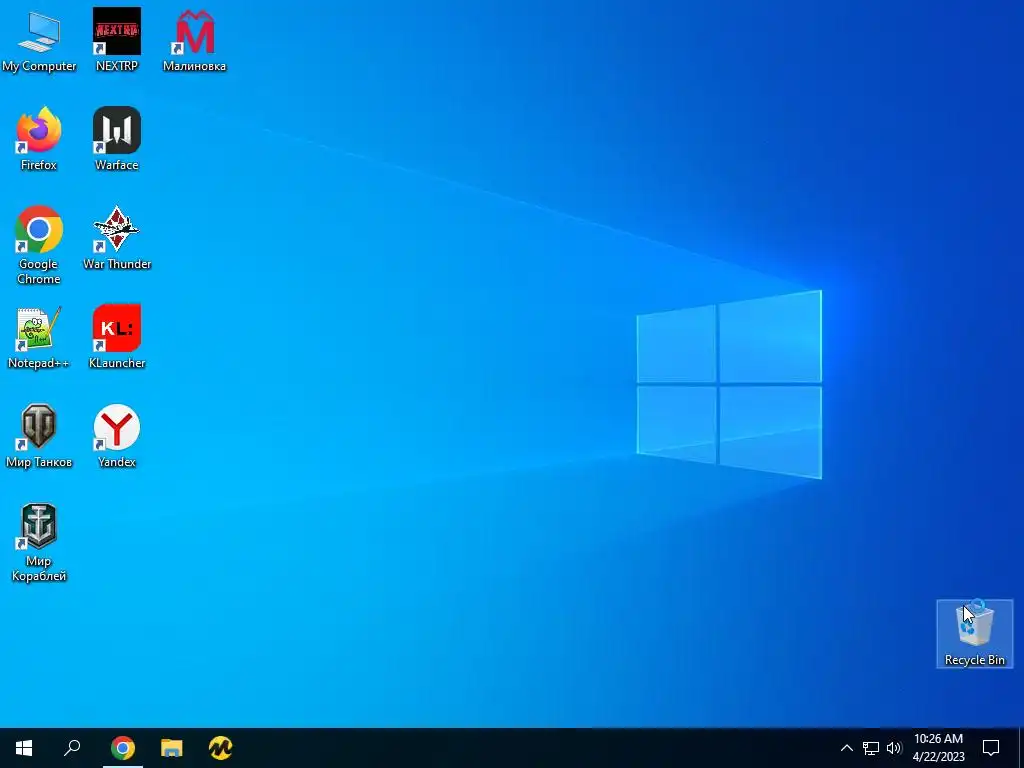Viewport: 1024px width, 768px height.
Task: Select the Google Chrome desktop icon
Action: (39, 245)
